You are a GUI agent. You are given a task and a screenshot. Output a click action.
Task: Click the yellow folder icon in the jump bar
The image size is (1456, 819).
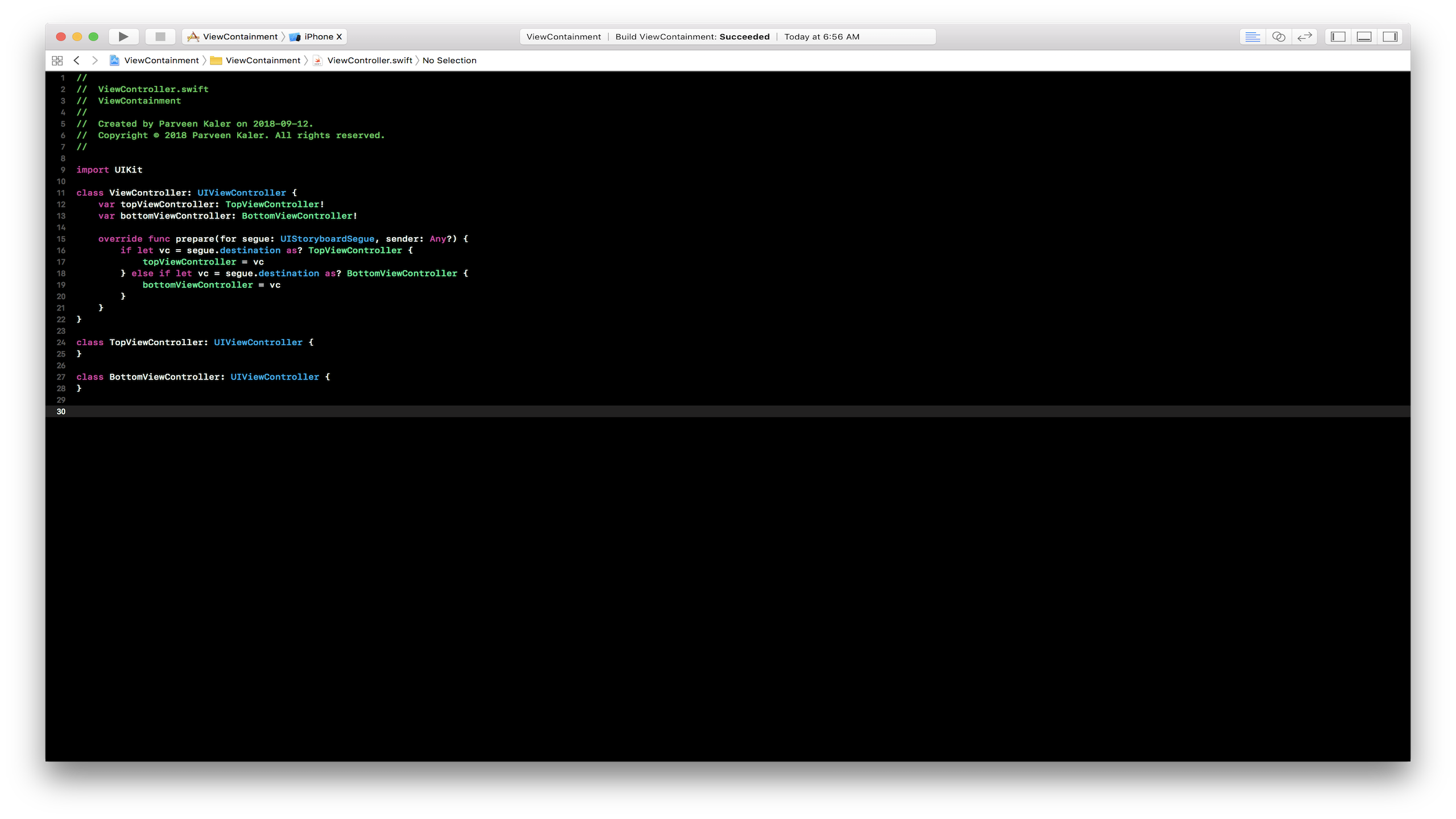click(x=216, y=60)
